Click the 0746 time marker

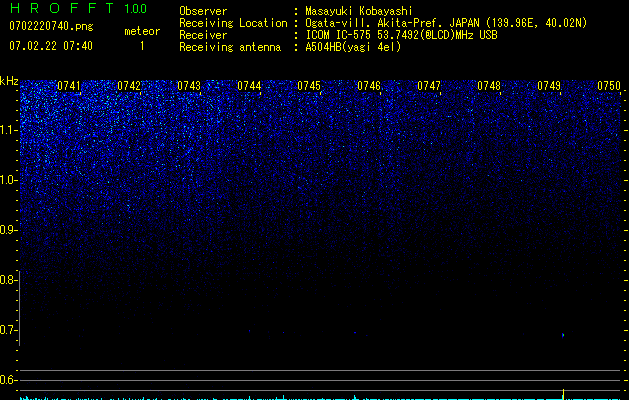click(369, 86)
